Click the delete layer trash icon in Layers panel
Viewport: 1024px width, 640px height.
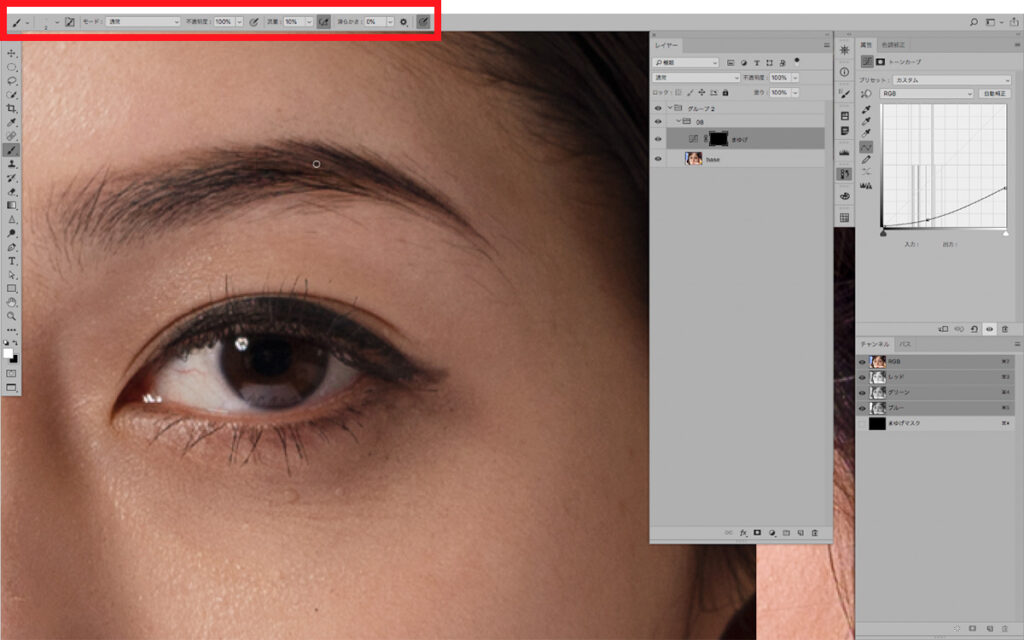coord(815,533)
